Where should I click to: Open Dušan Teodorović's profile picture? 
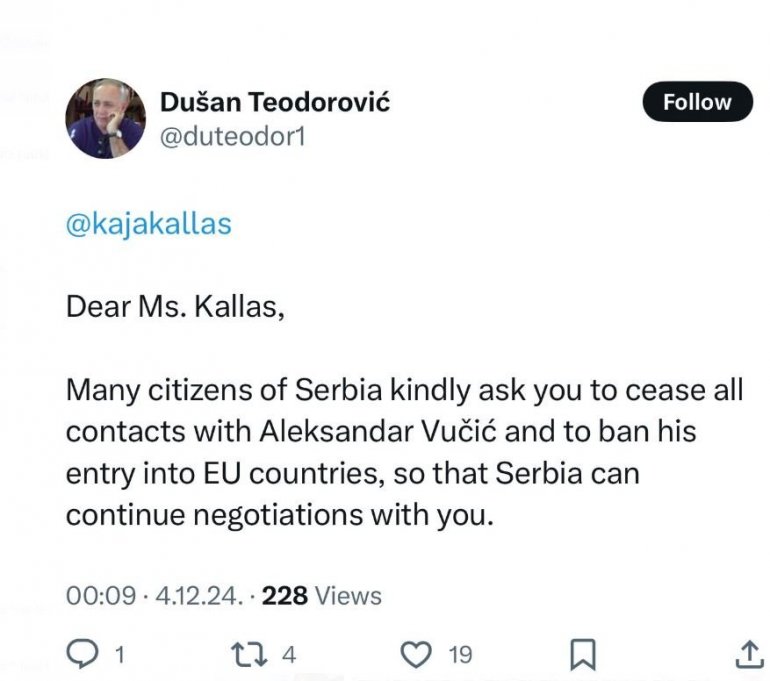[106, 118]
